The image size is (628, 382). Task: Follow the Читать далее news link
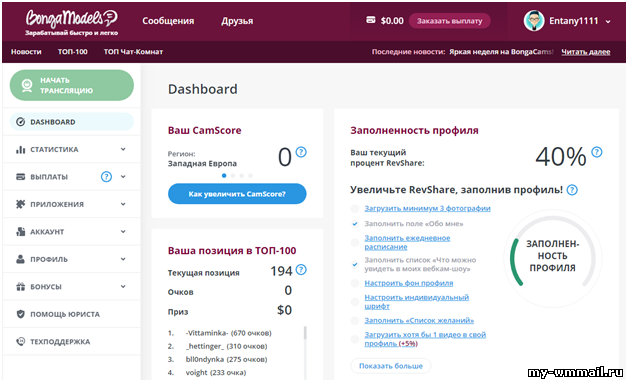click(586, 52)
